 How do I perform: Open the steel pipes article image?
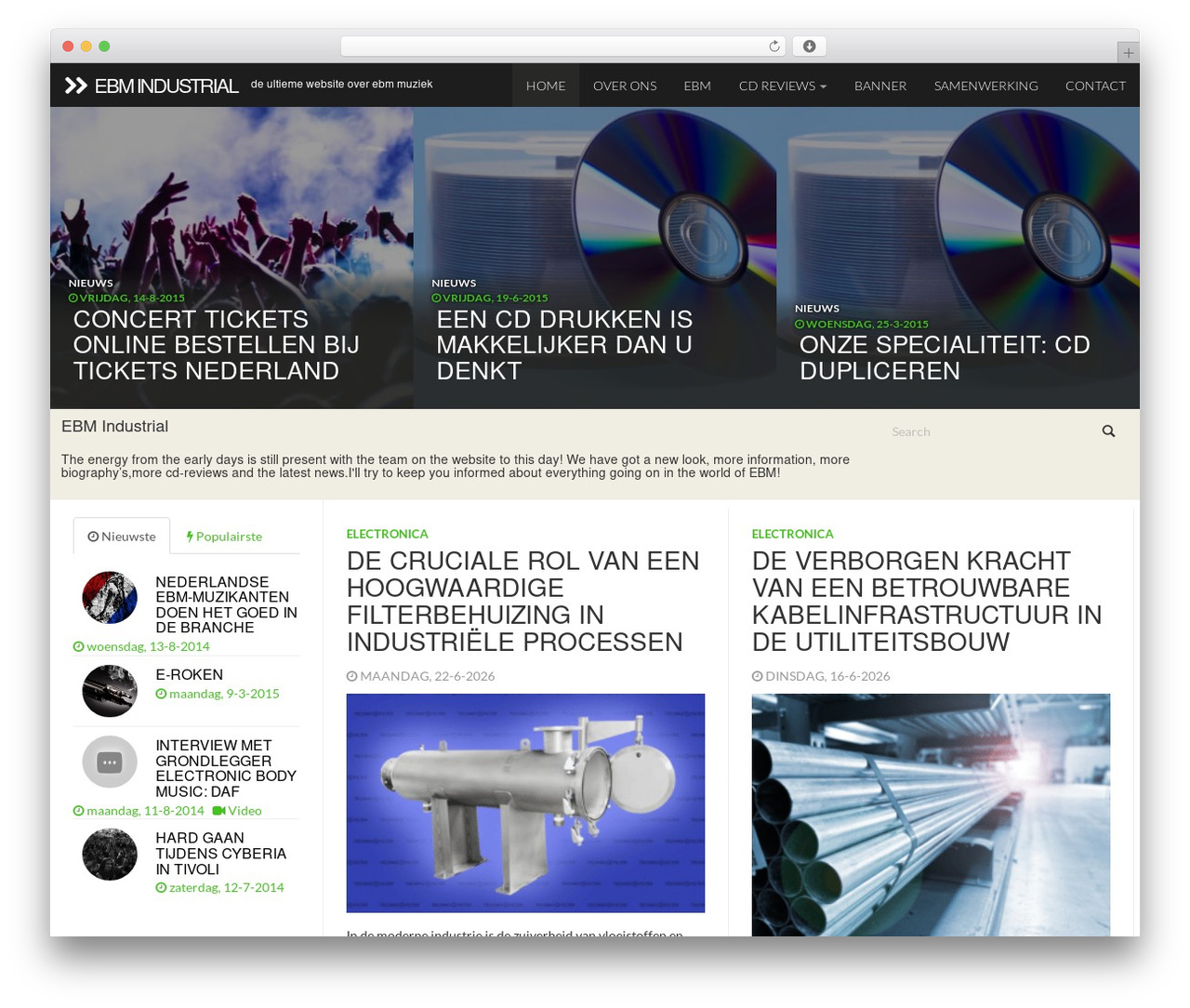(931, 815)
